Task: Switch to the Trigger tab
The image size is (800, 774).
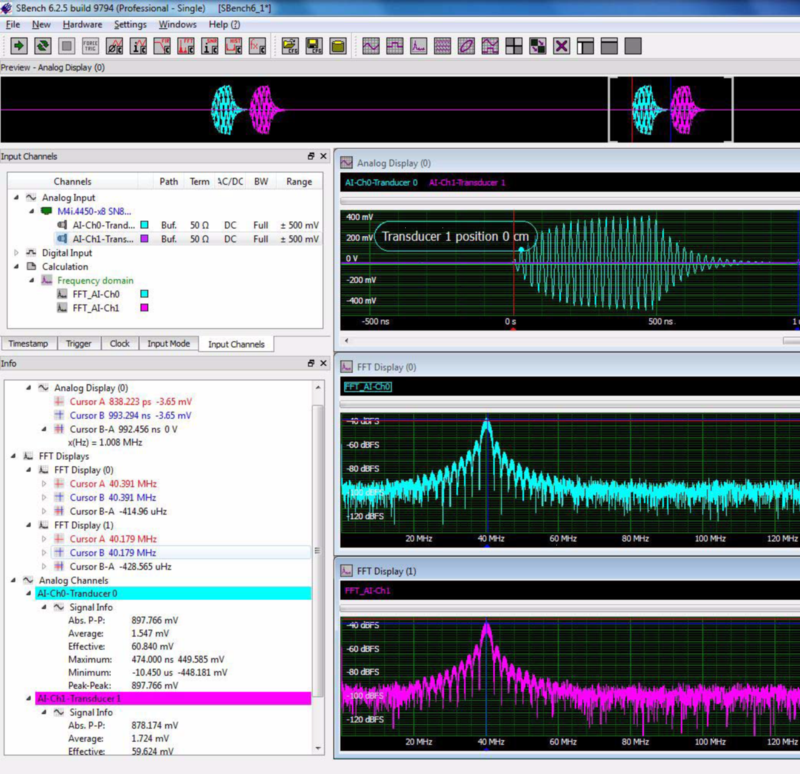Action: click(79, 344)
